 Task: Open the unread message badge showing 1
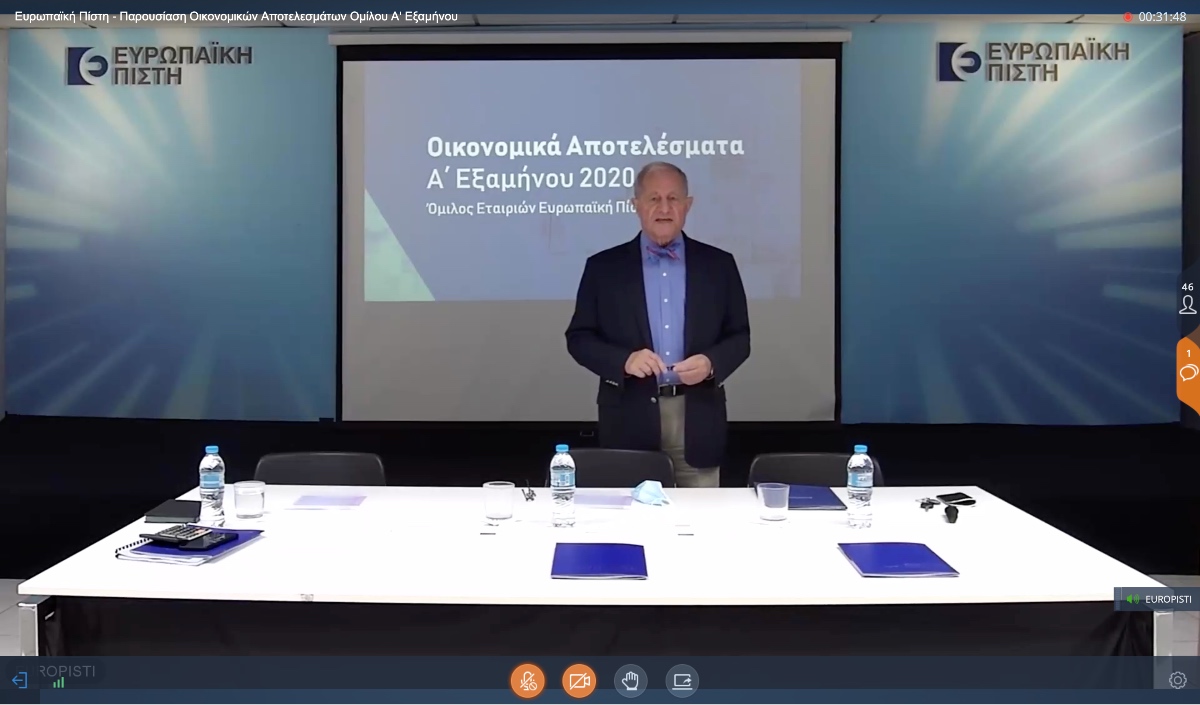point(1188,353)
